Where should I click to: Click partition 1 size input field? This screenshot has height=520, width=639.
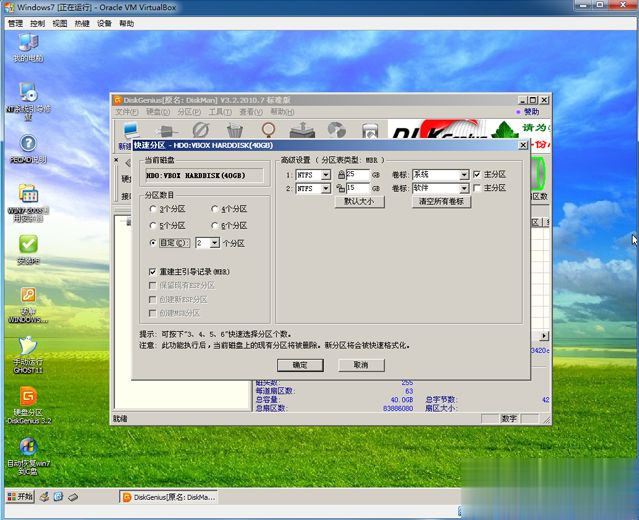pos(357,175)
